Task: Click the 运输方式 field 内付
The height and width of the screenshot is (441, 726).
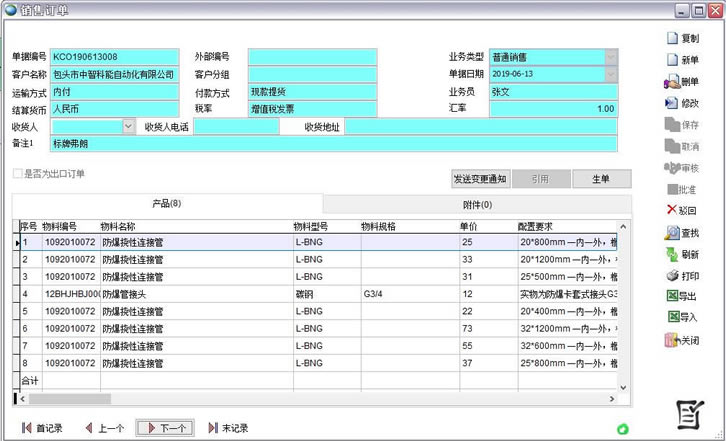Action: [x=114, y=92]
